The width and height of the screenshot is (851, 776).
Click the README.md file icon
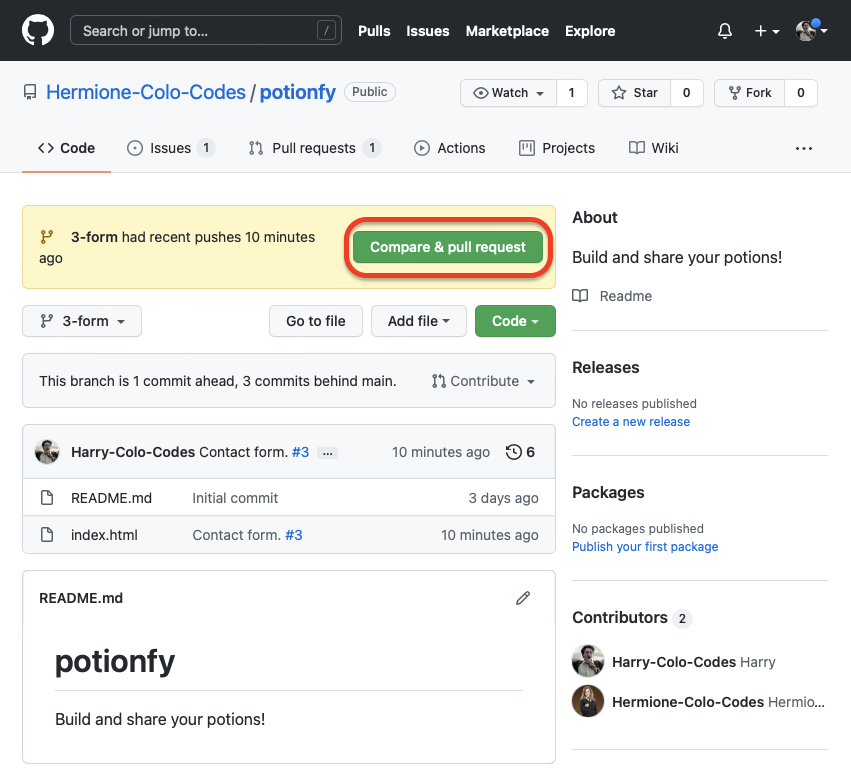[x=46, y=498]
